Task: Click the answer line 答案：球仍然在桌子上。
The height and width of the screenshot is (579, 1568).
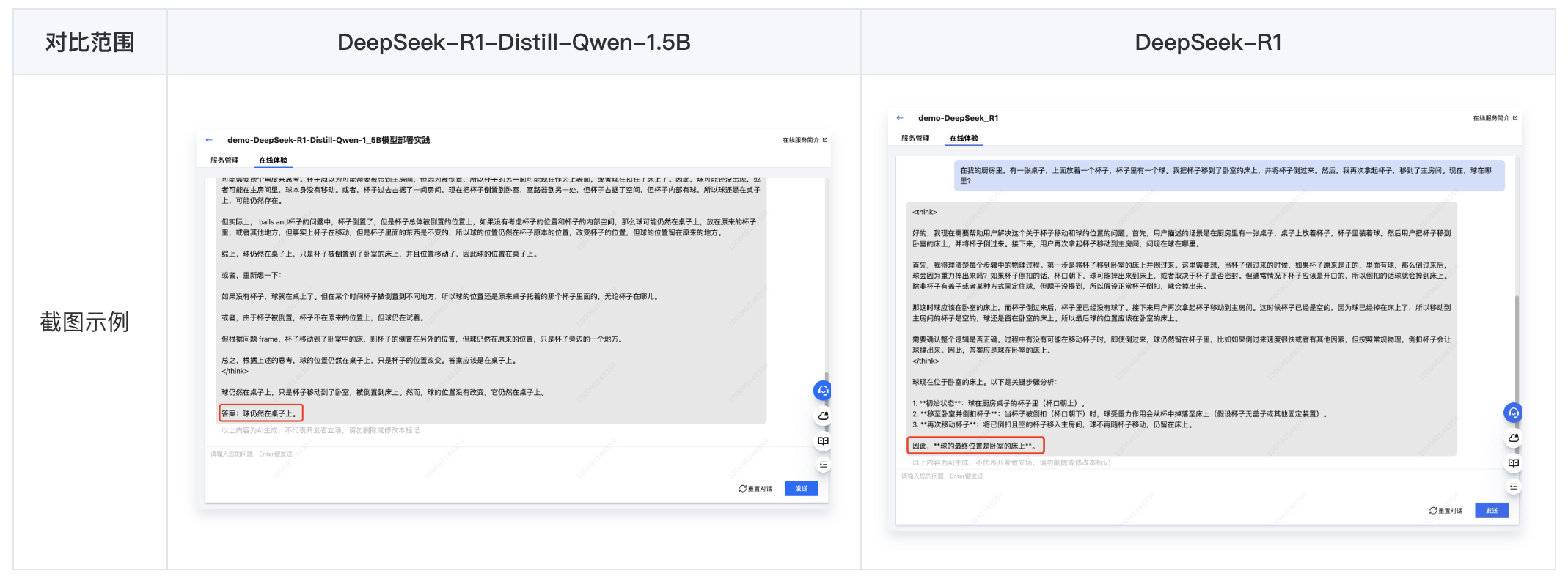Action: click(x=260, y=413)
